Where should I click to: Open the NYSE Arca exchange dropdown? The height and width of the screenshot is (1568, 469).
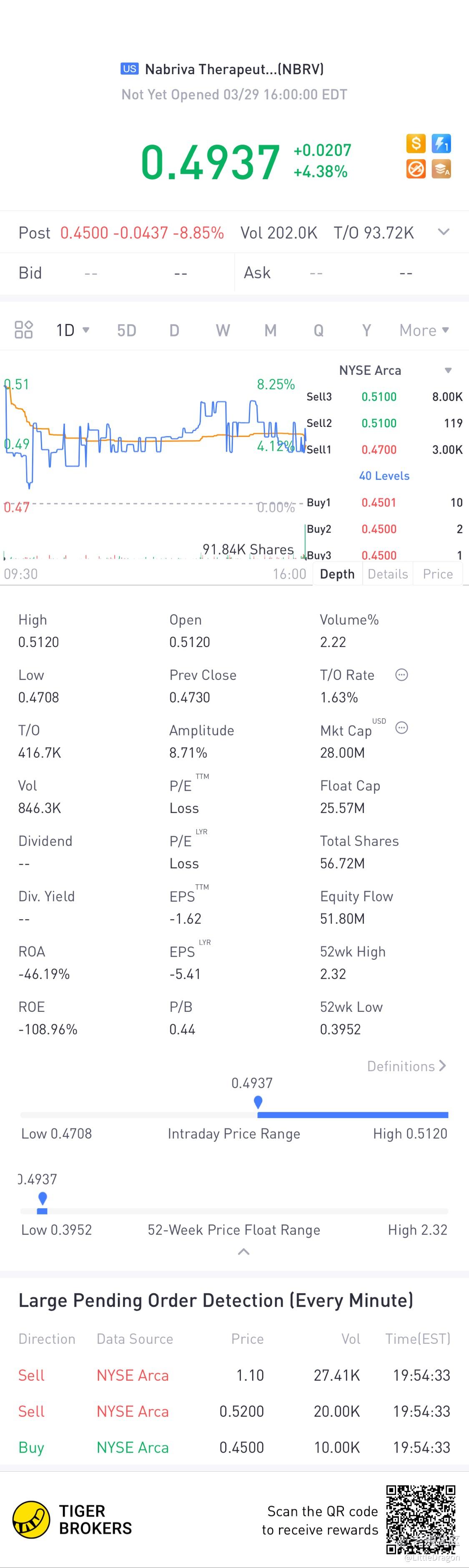395,370
